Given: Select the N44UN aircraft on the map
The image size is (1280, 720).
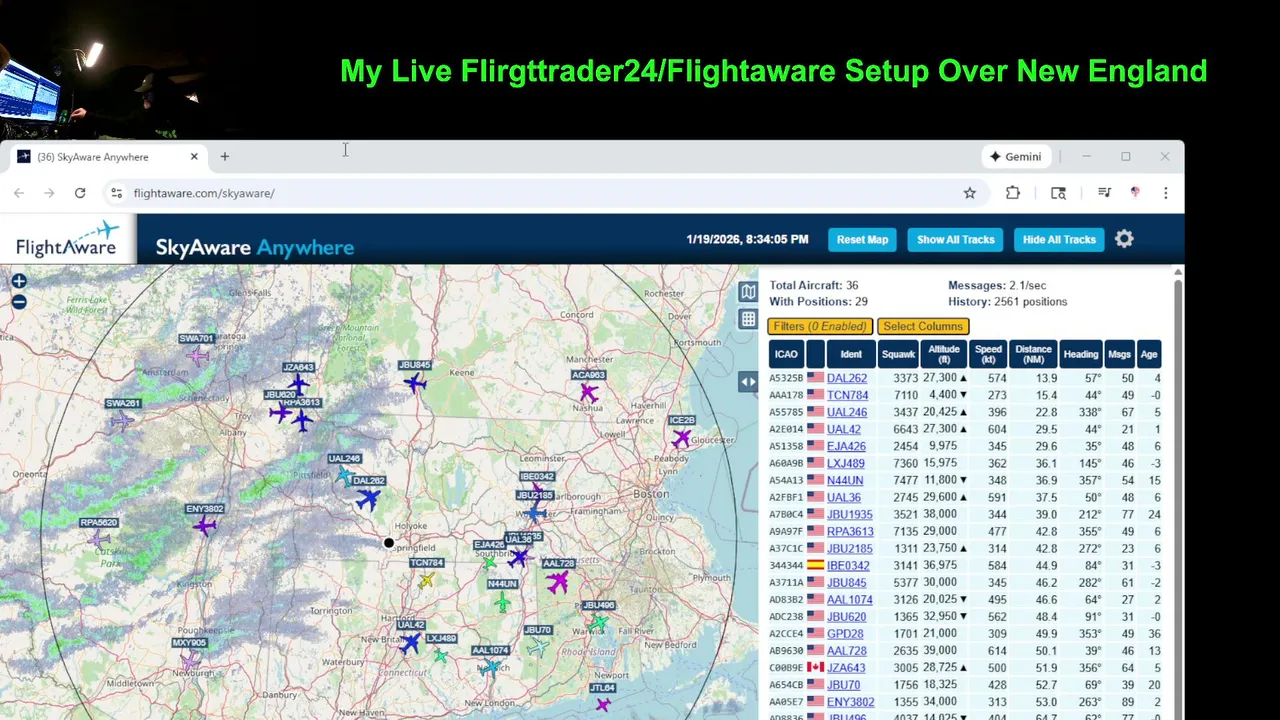Looking at the screenshot, I should click(503, 601).
